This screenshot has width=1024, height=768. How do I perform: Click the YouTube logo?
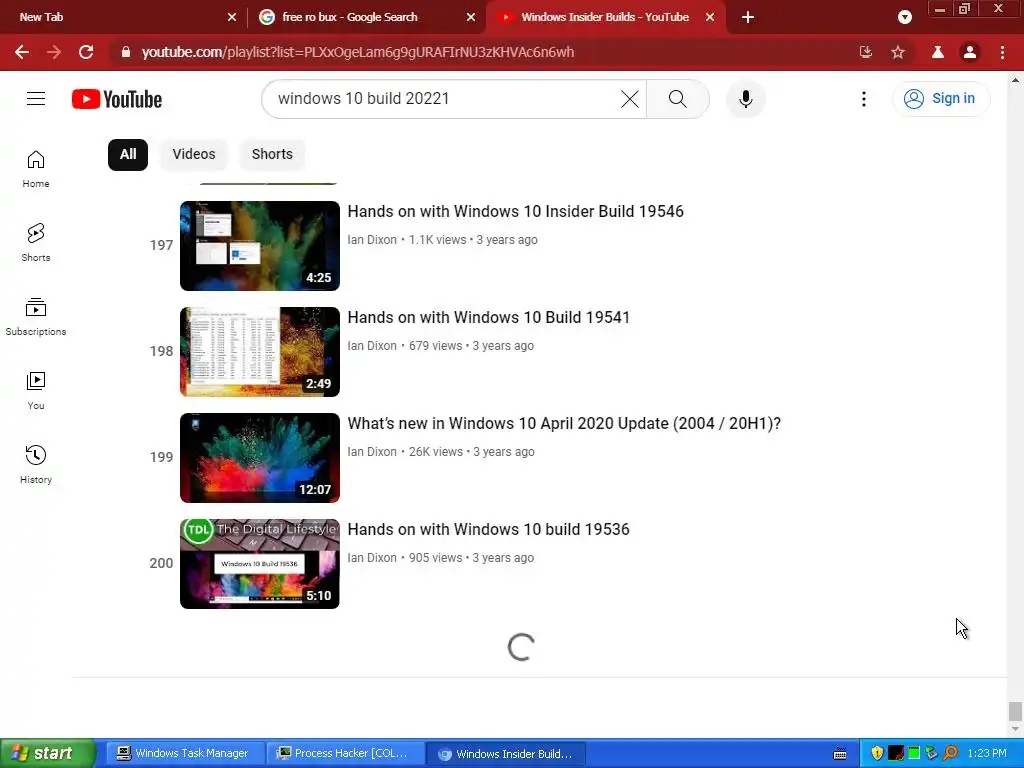[x=117, y=99]
